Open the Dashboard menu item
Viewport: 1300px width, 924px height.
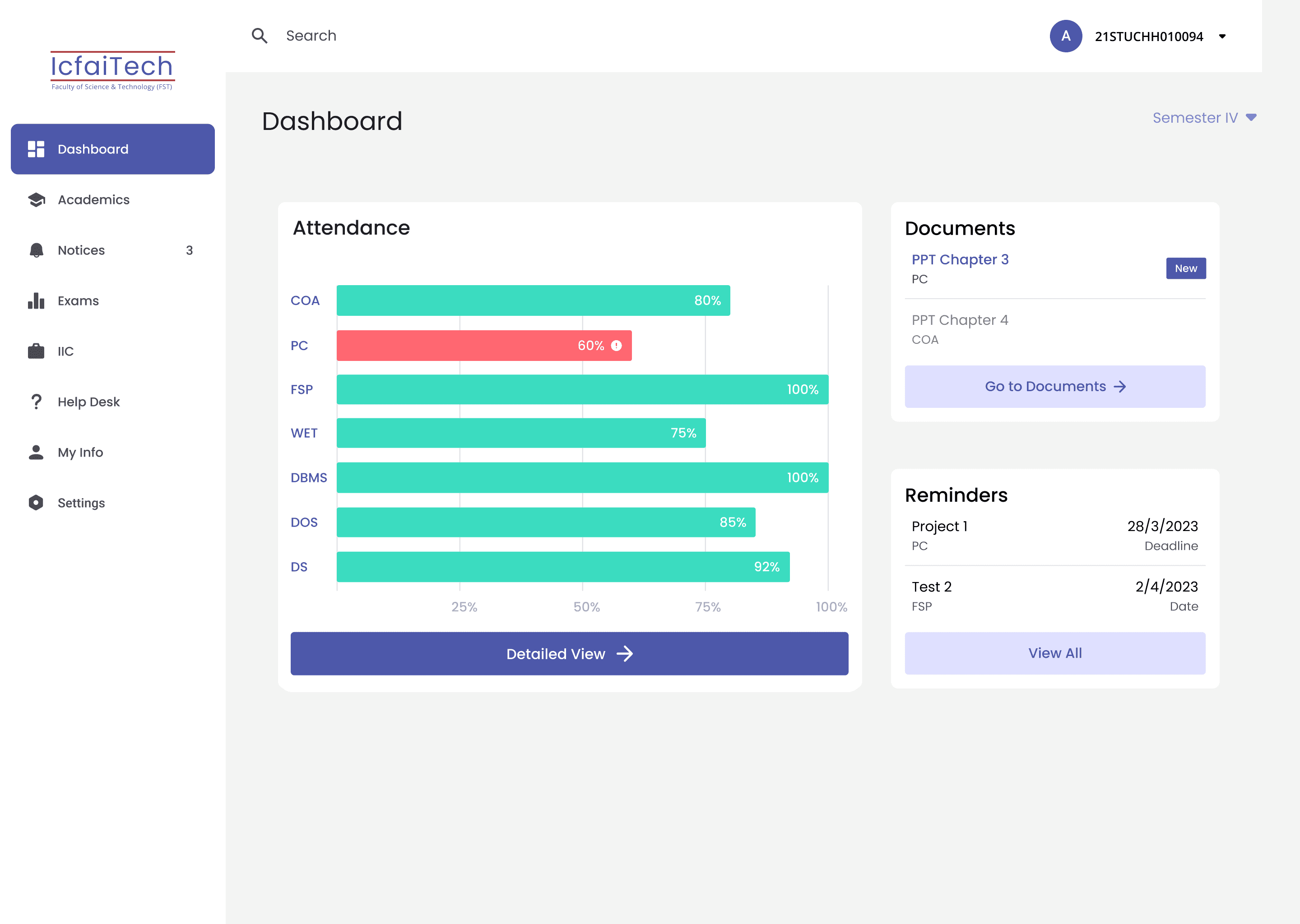tap(113, 149)
